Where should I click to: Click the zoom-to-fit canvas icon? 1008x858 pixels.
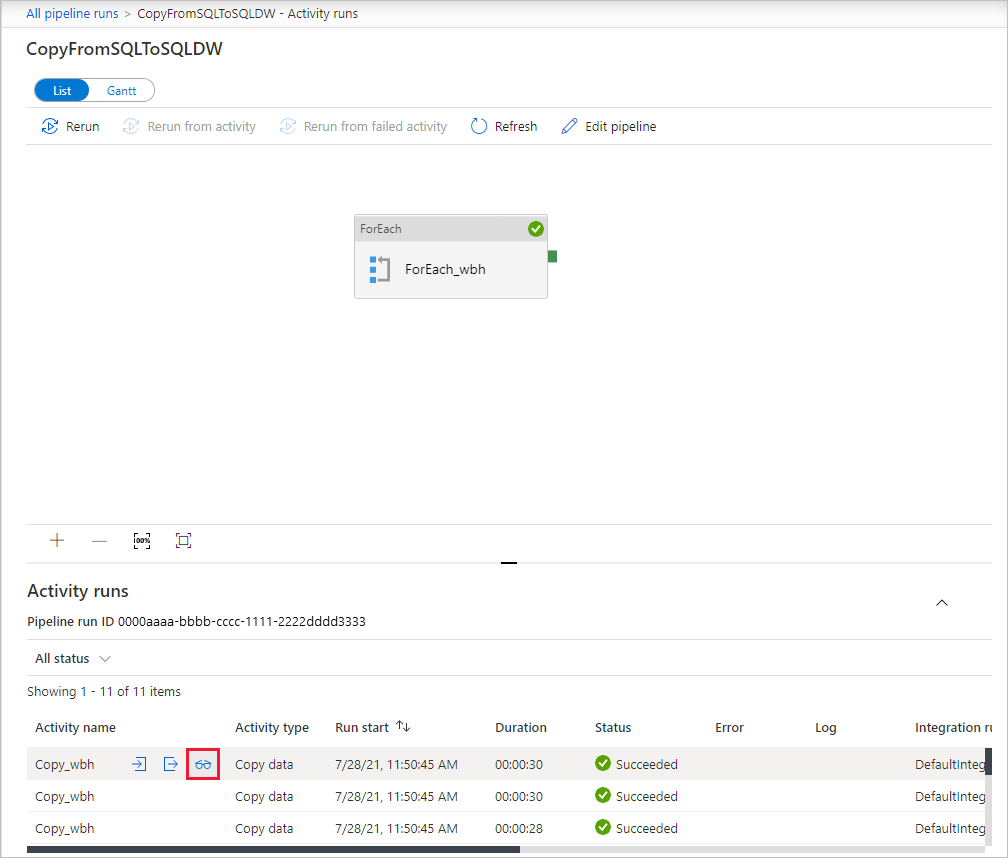point(183,540)
